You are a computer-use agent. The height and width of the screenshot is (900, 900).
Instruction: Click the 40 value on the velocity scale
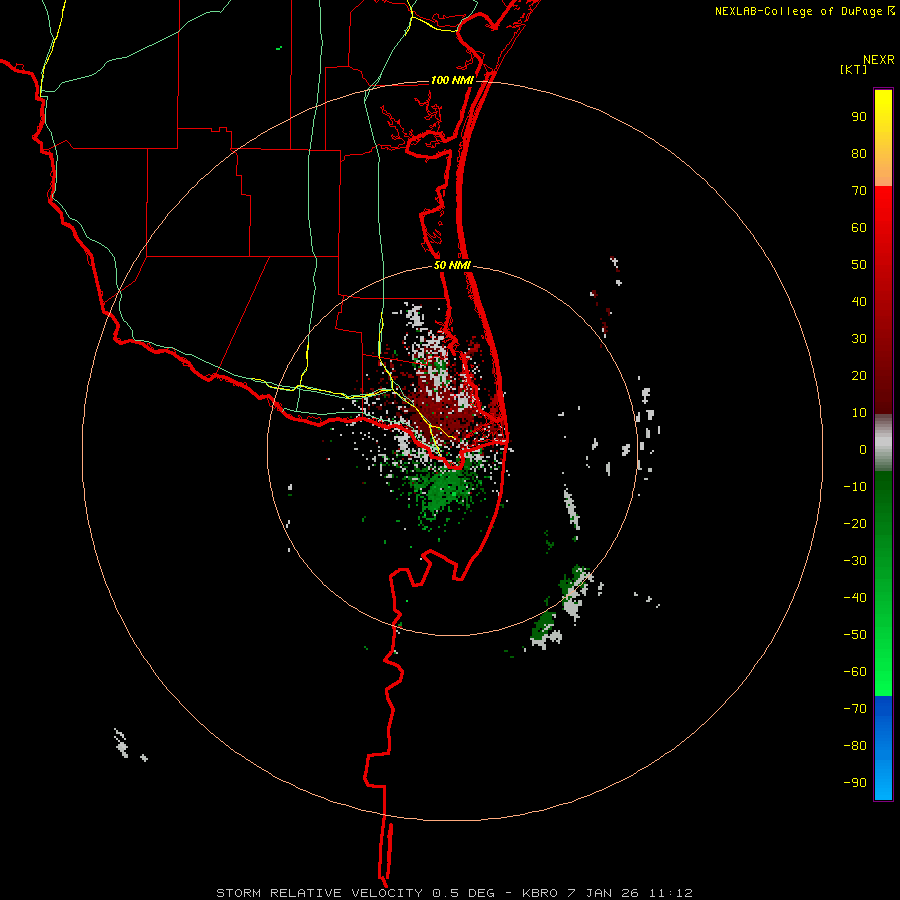859,302
